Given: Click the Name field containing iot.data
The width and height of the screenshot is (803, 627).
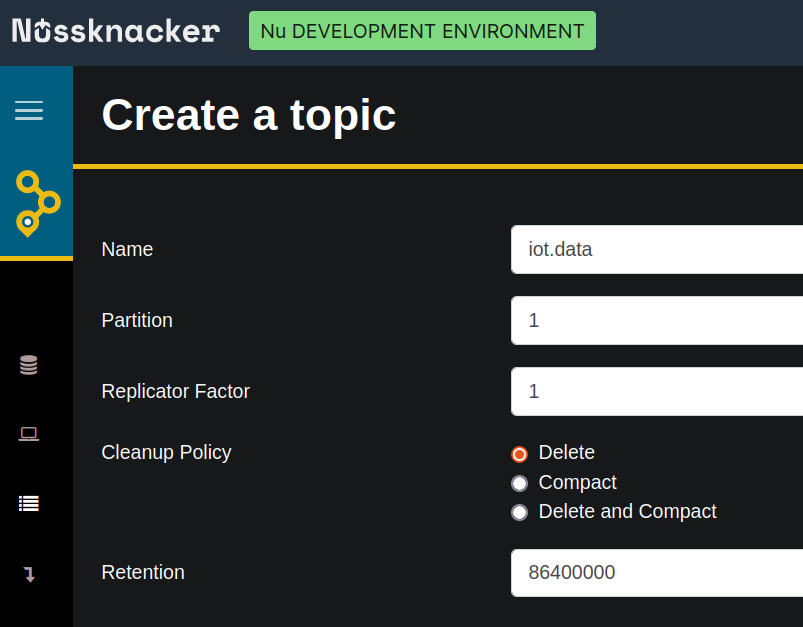Looking at the screenshot, I should pyautogui.click(x=657, y=249).
